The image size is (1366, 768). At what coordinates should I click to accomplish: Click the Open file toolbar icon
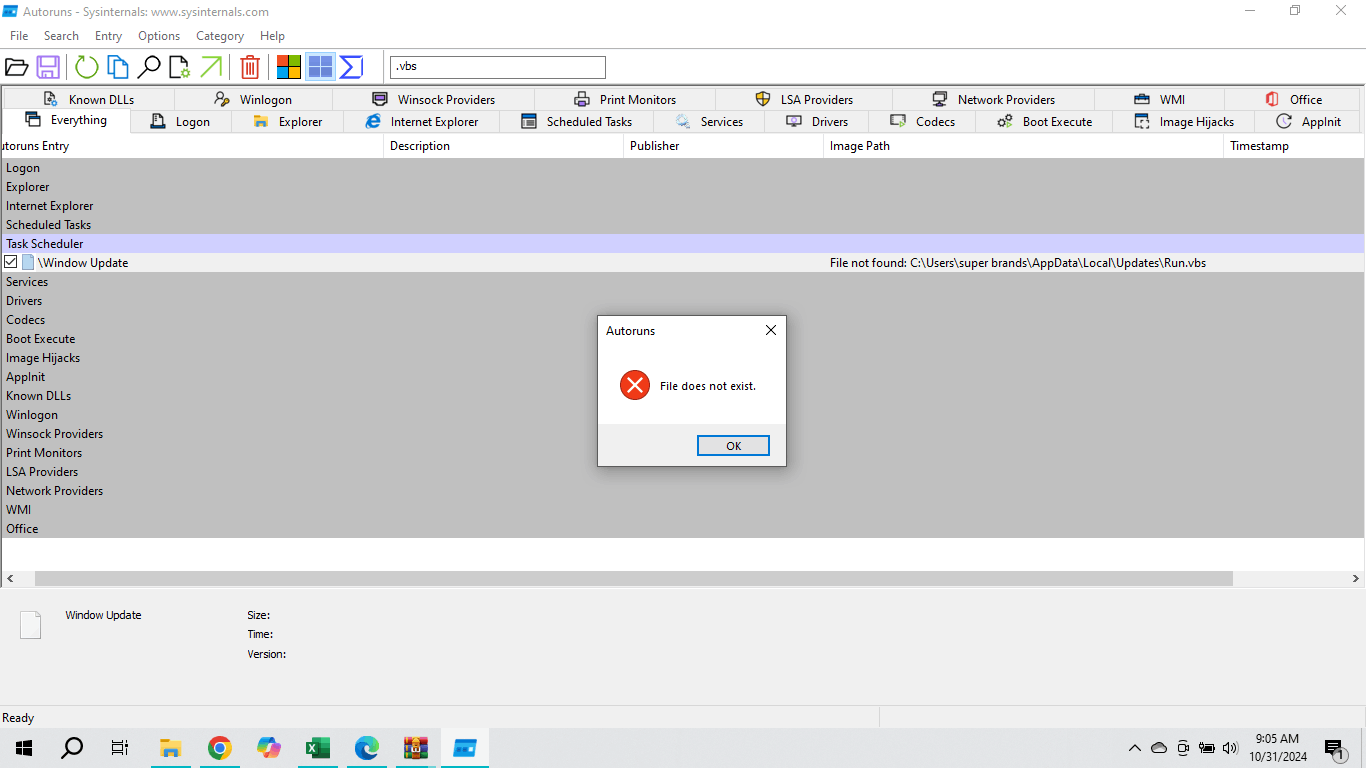[x=16, y=67]
